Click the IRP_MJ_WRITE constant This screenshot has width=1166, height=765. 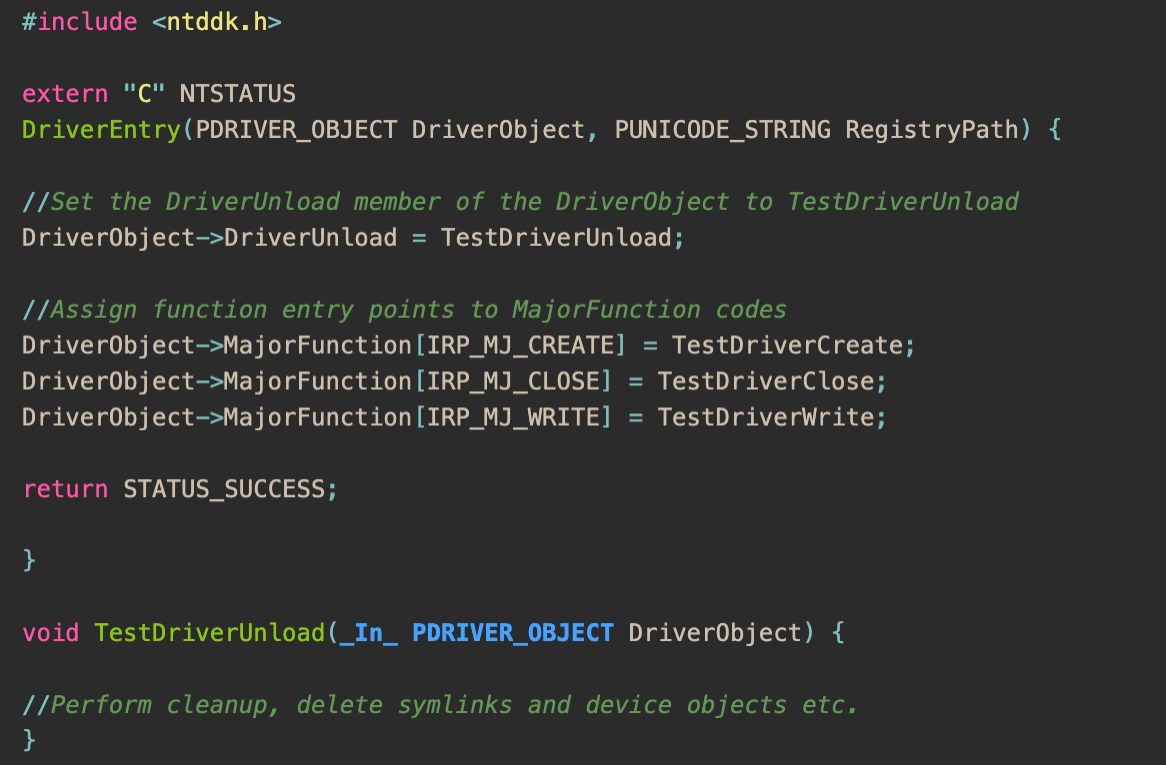click(514, 417)
